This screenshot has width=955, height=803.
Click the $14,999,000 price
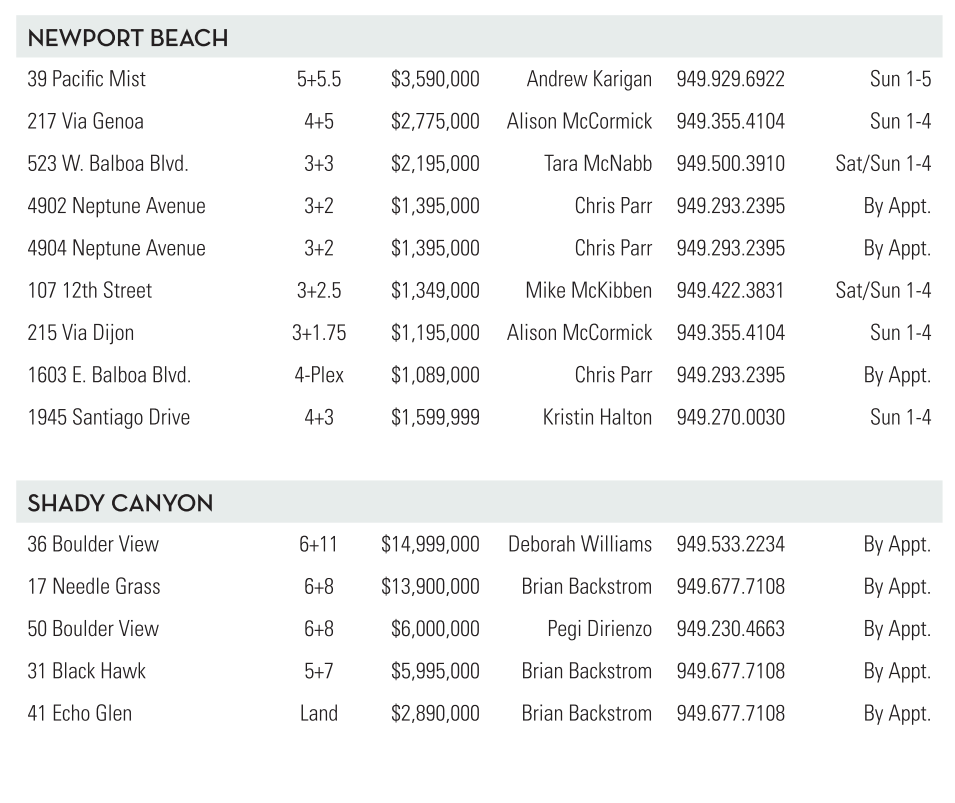coord(430,545)
